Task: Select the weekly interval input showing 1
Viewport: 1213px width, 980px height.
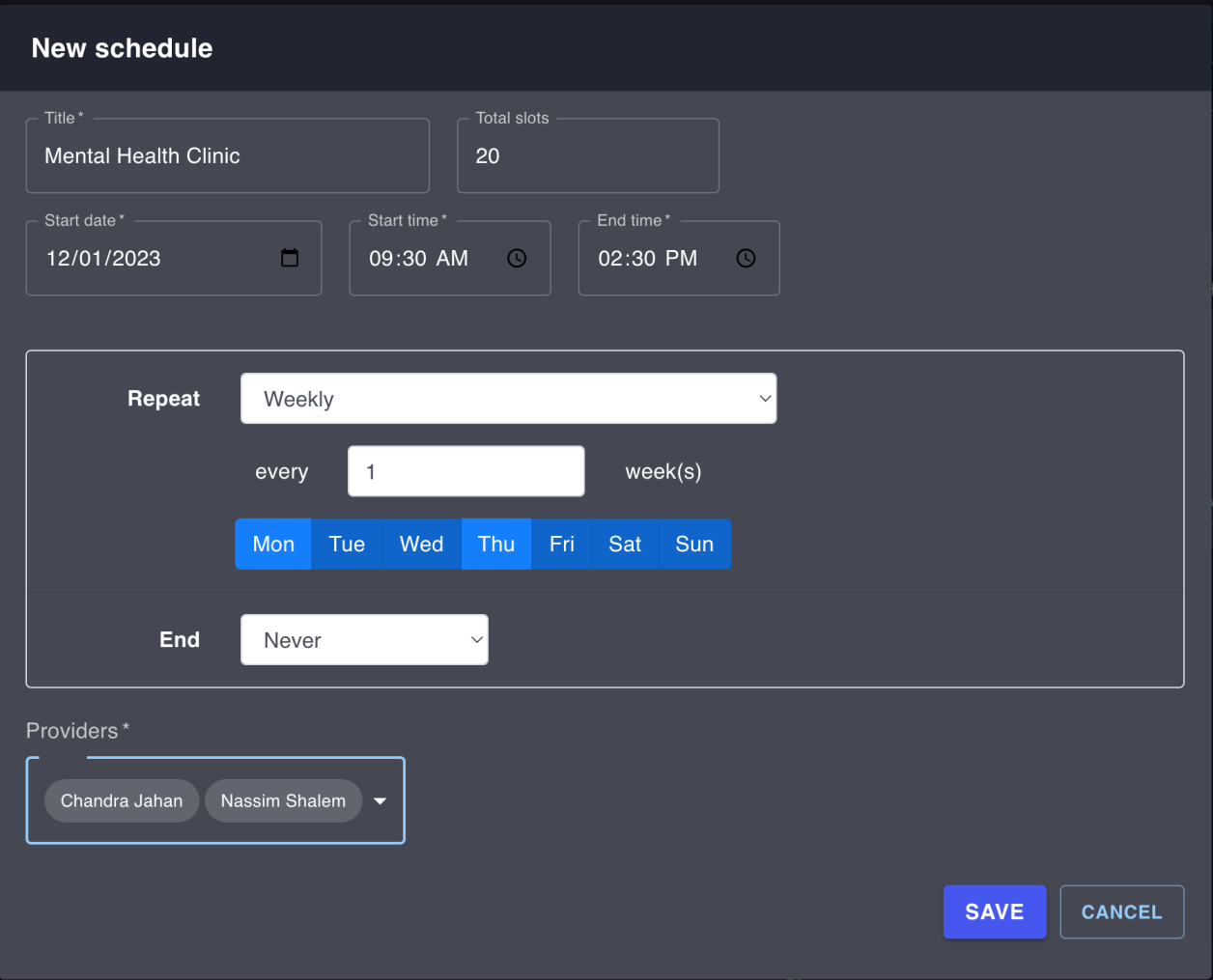Action: click(465, 471)
